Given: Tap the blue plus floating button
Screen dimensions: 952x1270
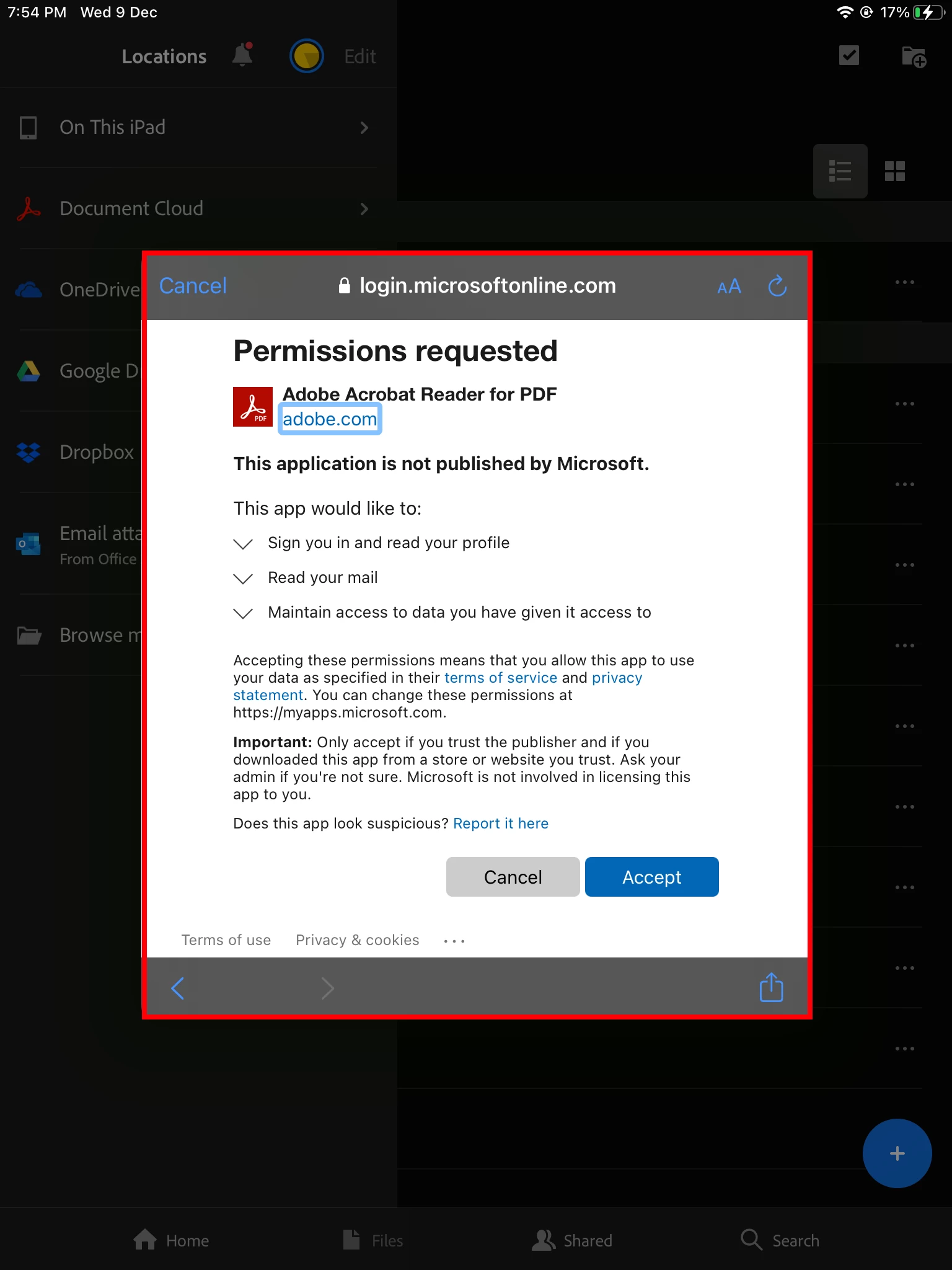Looking at the screenshot, I should click(x=897, y=1153).
